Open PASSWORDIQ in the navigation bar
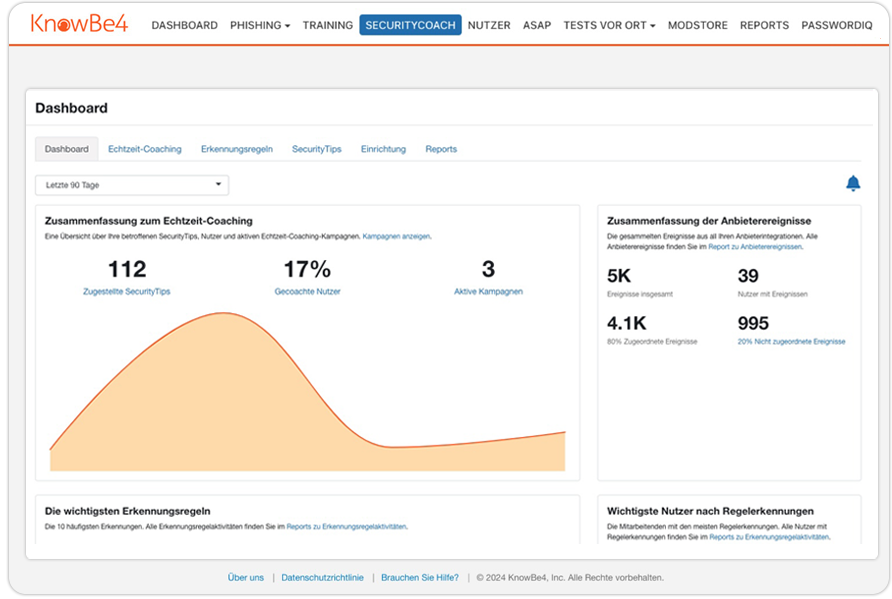The image size is (892, 599). pos(837,25)
